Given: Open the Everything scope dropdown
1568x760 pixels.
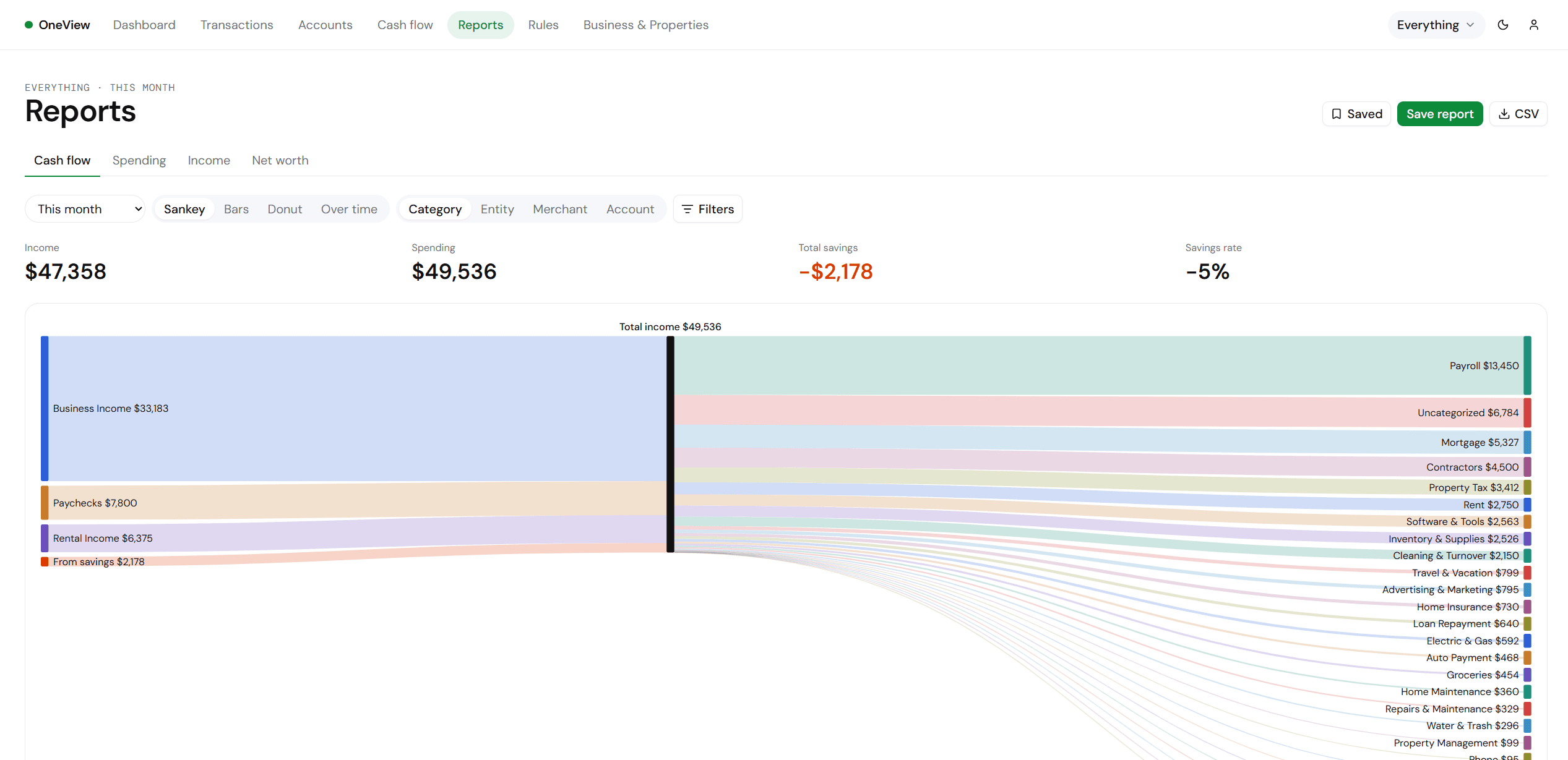Looking at the screenshot, I should (1436, 25).
